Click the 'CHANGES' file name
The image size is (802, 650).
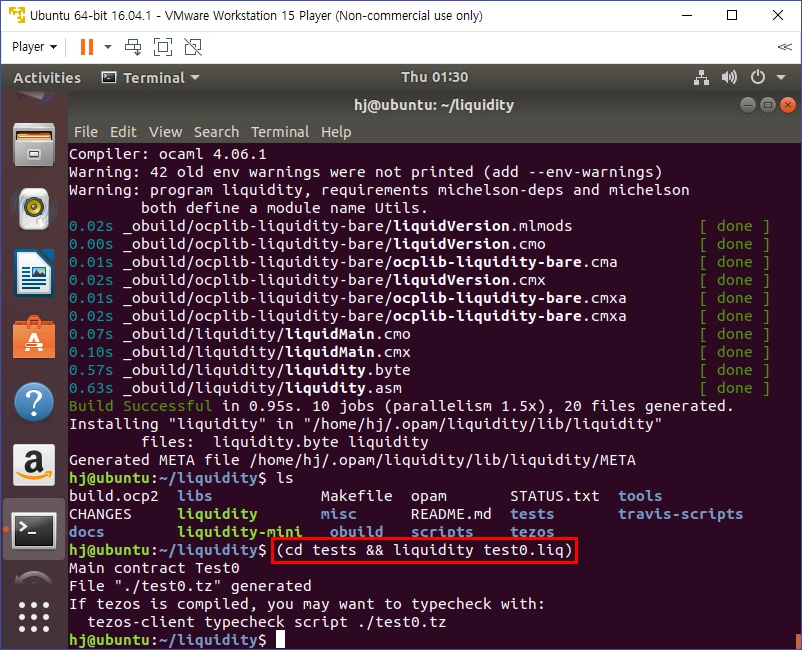pyautogui.click(x=100, y=514)
